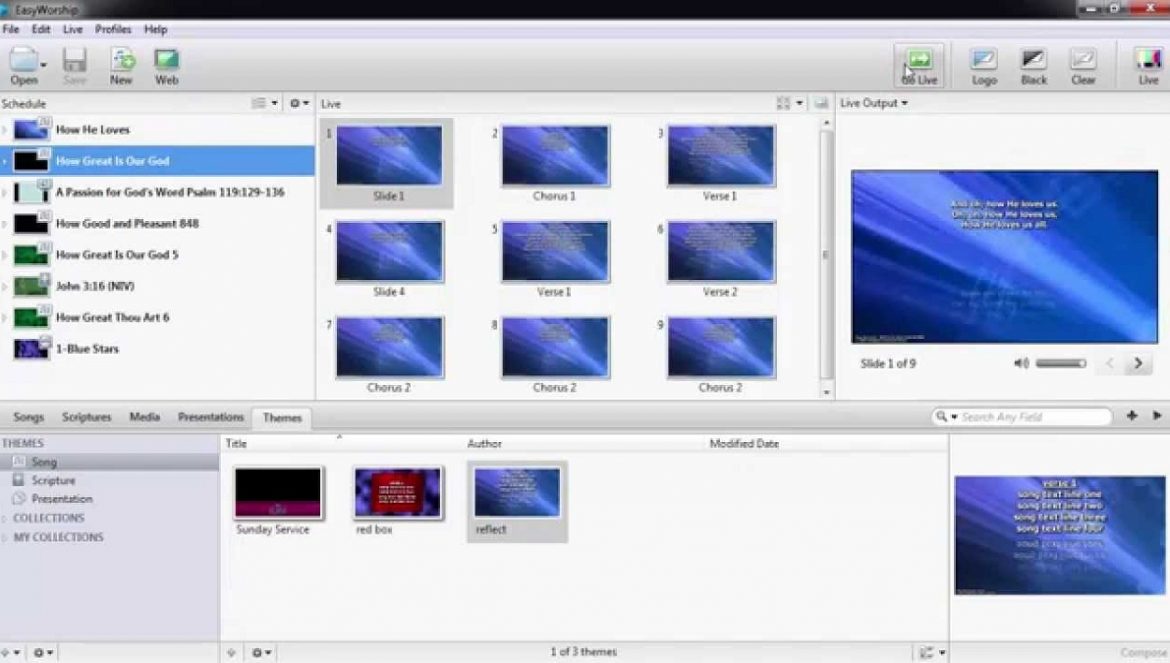Click the New schedule toolbar icon

click(121, 61)
